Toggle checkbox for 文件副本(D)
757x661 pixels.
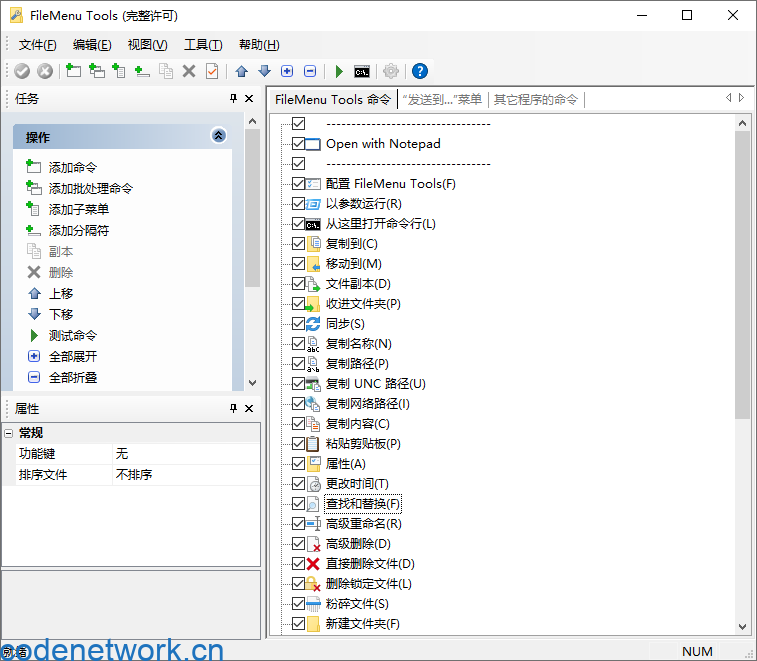click(298, 283)
